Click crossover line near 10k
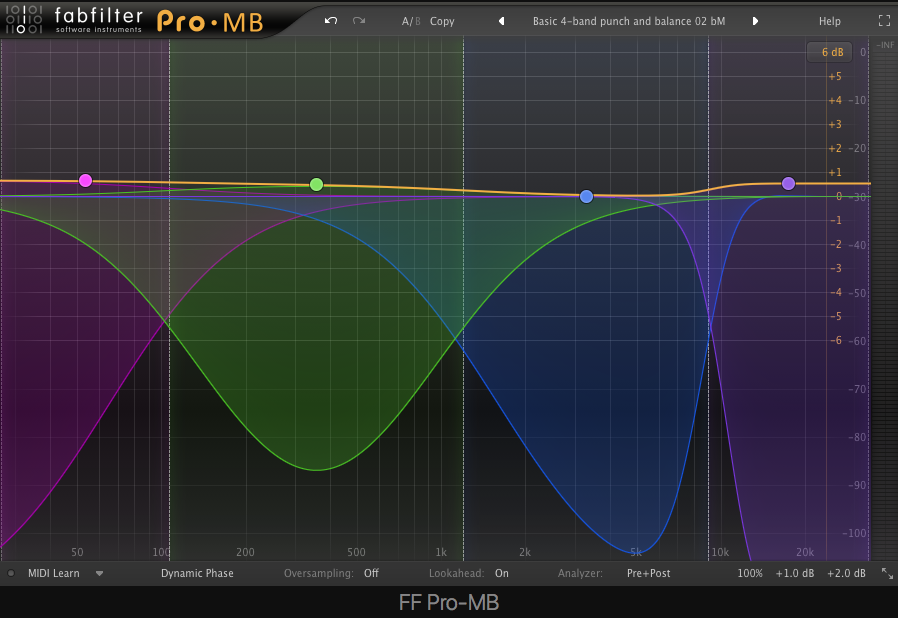This screenshot has height=618, width=898. pyautogui.click(x=708, y=298)
